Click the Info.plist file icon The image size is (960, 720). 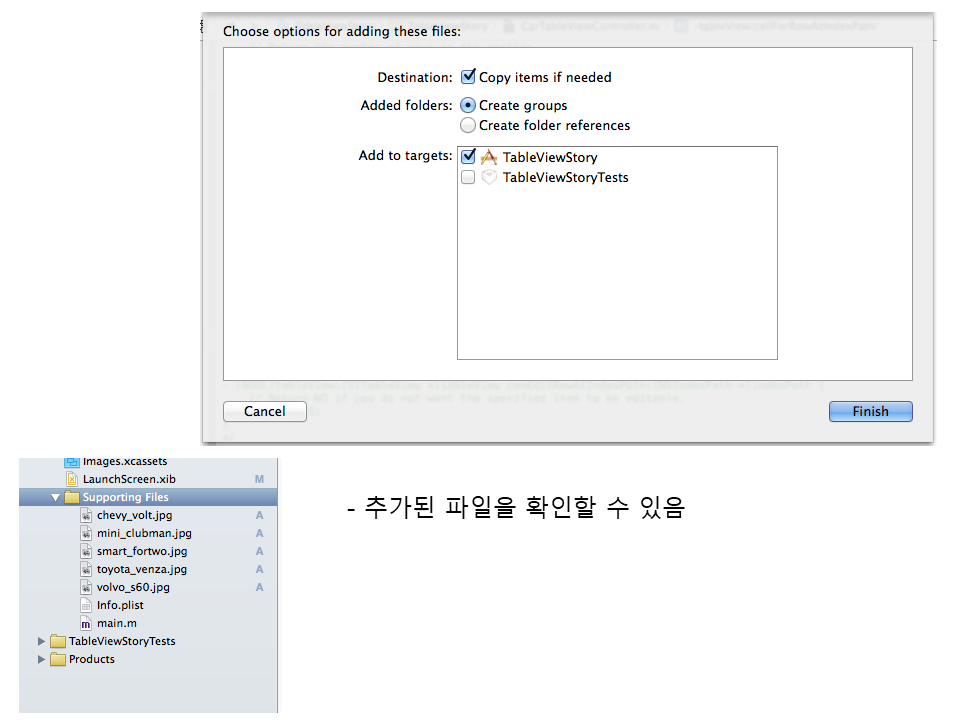[86, 606]
